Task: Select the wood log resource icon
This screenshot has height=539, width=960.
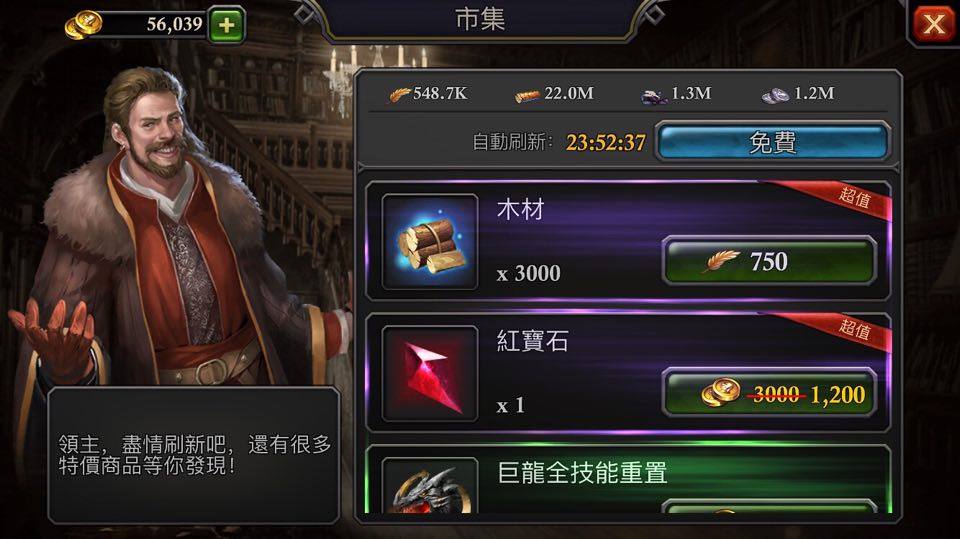Action: 527,95
